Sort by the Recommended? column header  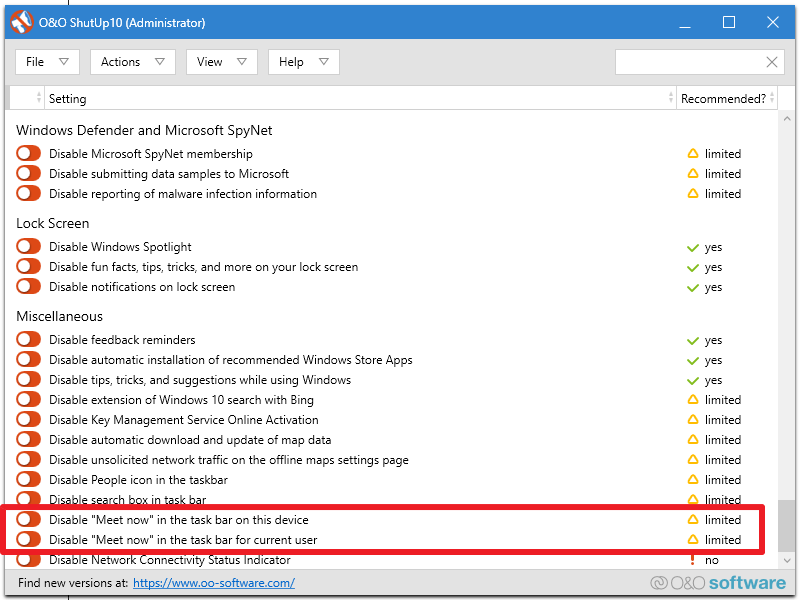click(727, 98)
